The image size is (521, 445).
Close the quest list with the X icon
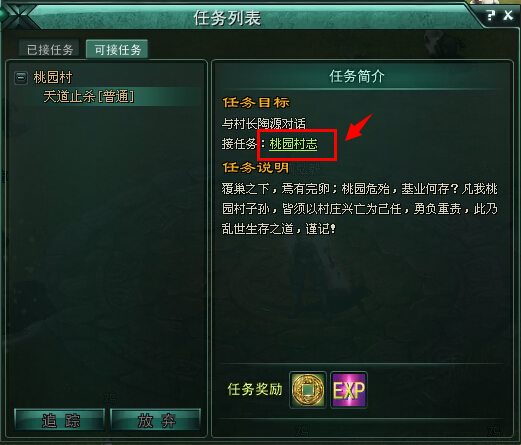click(508, 15)
